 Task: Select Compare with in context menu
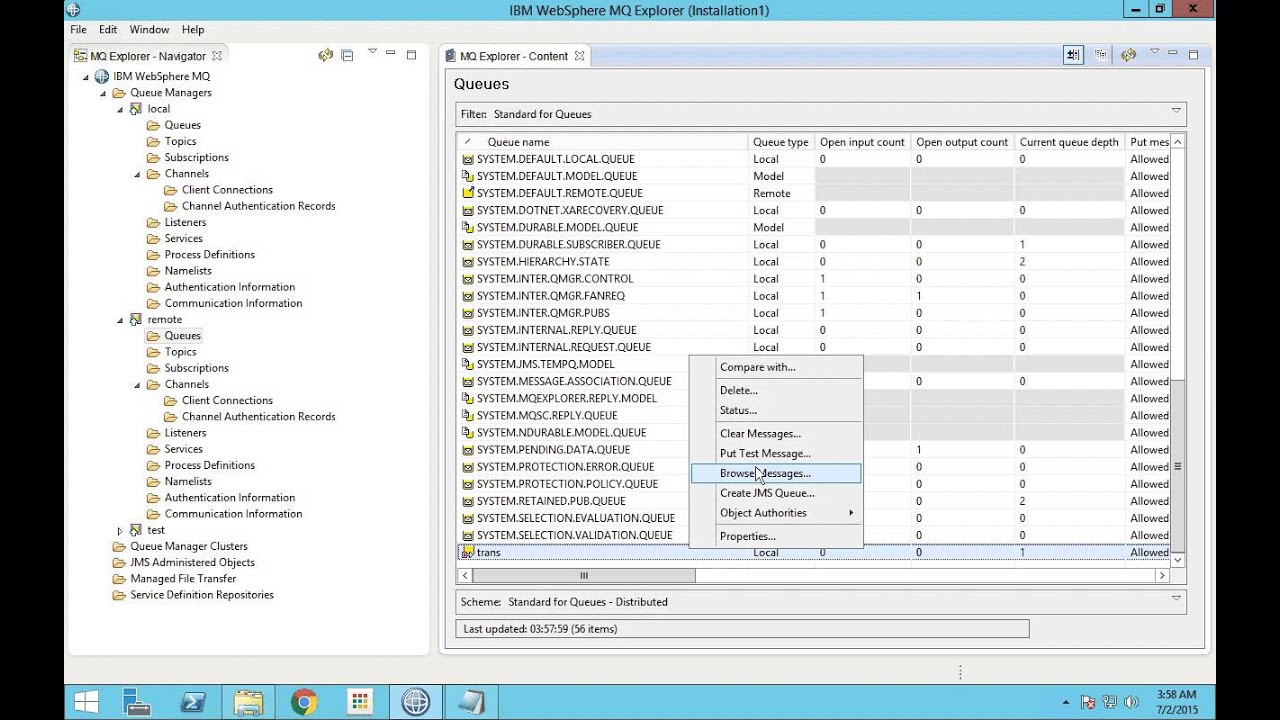click(x=776, y=367)
